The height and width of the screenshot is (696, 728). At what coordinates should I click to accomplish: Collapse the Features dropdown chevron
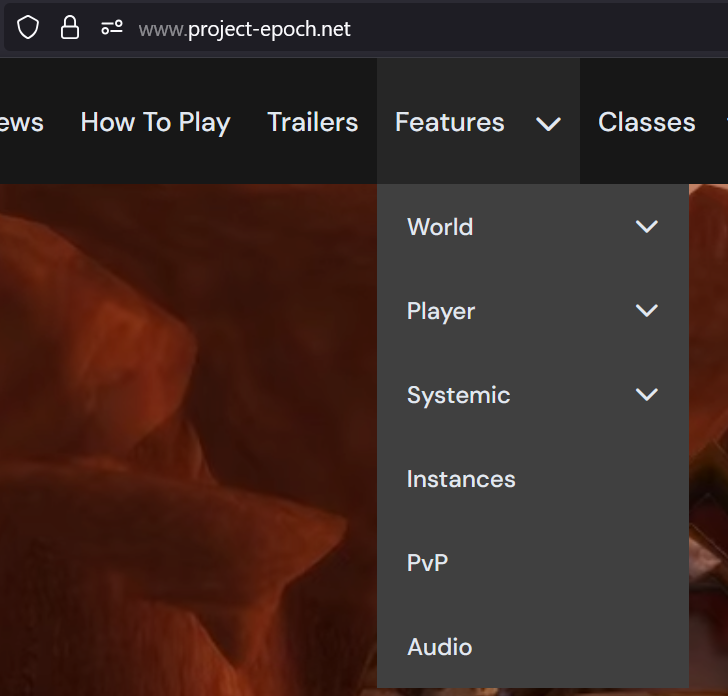click(548, 124)
